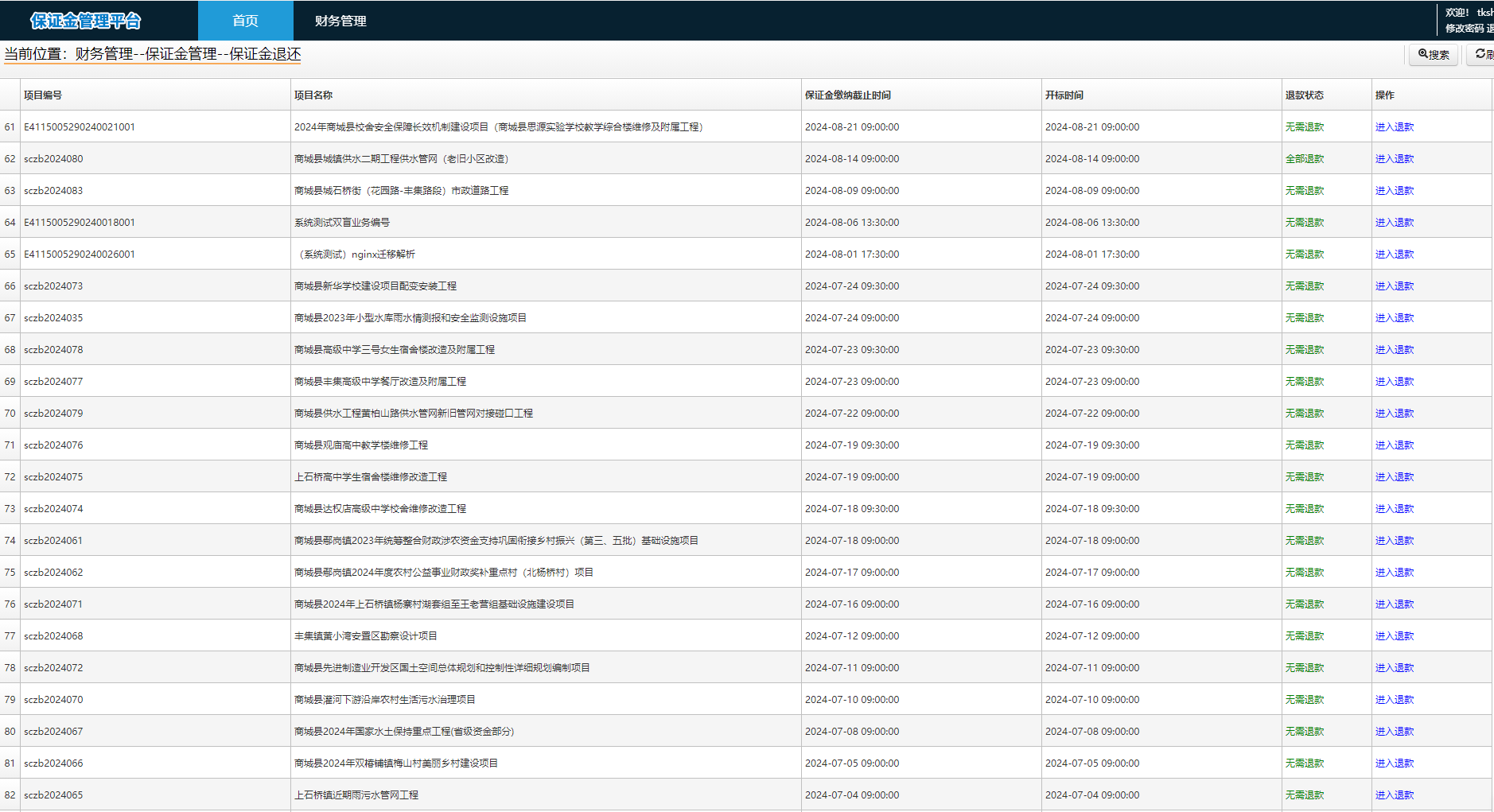Click project name 上石桥高中学生宿舍楼维修改造工程
Viewport: 1494px width, 812px height.
pyautogui.click(x=371, y=477)
